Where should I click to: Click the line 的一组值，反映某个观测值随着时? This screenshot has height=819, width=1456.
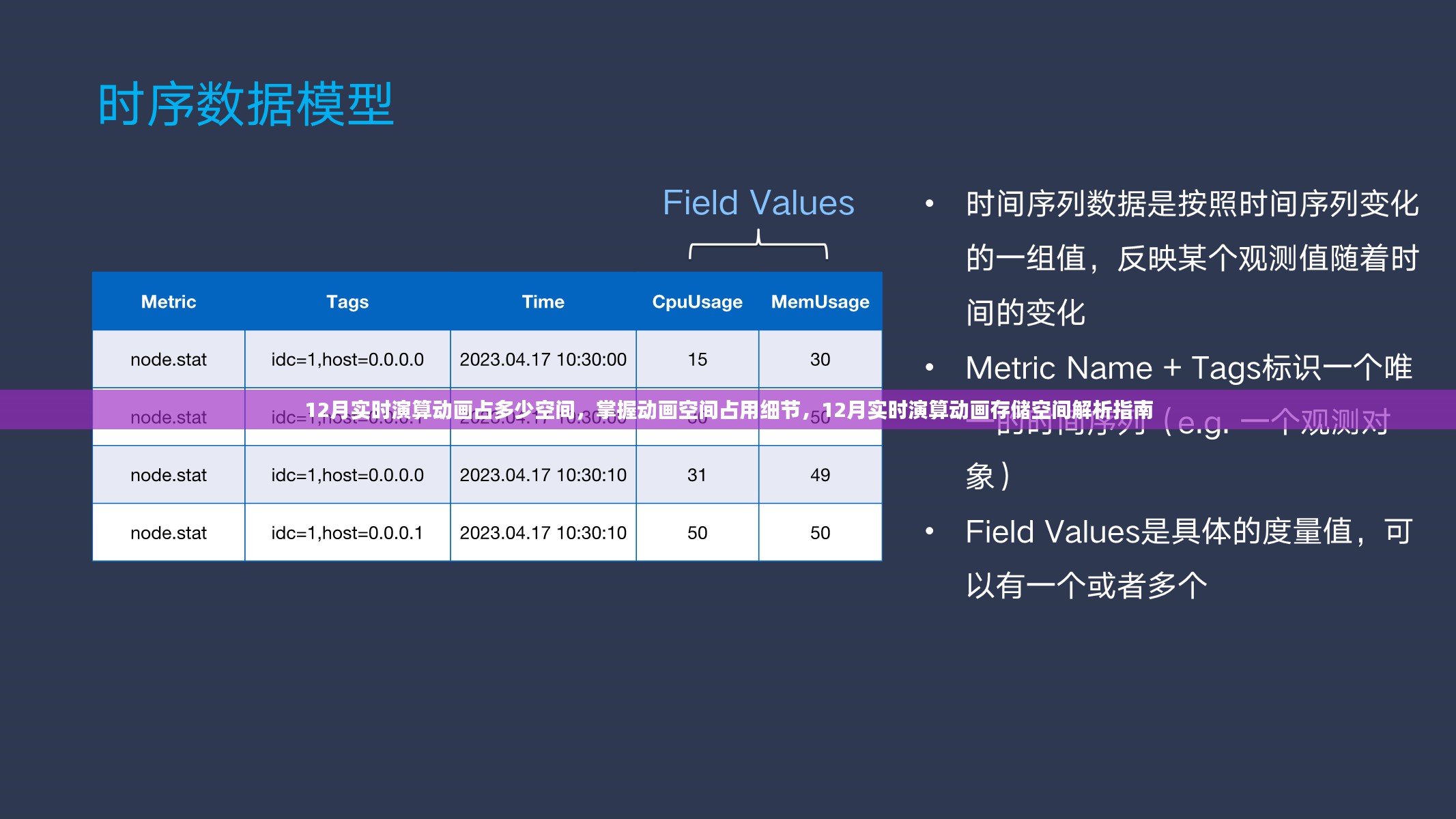point(1193,259)
